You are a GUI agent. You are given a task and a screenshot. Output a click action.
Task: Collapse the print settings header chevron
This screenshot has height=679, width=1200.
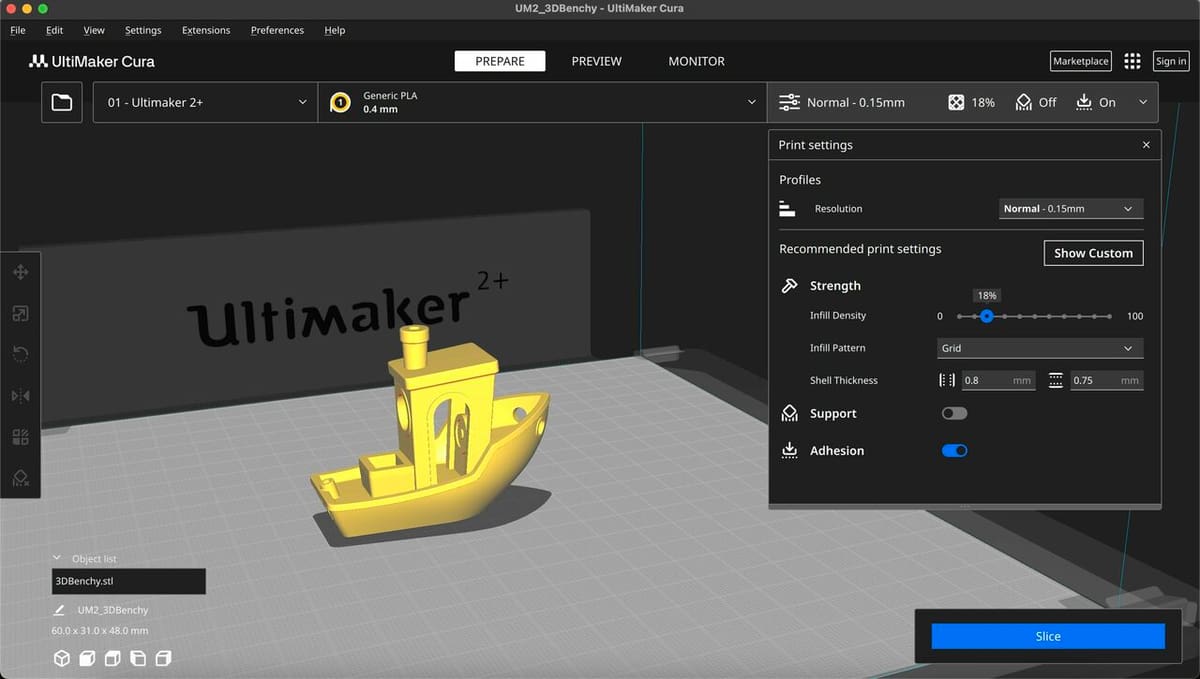click(x=1142, y=102)
